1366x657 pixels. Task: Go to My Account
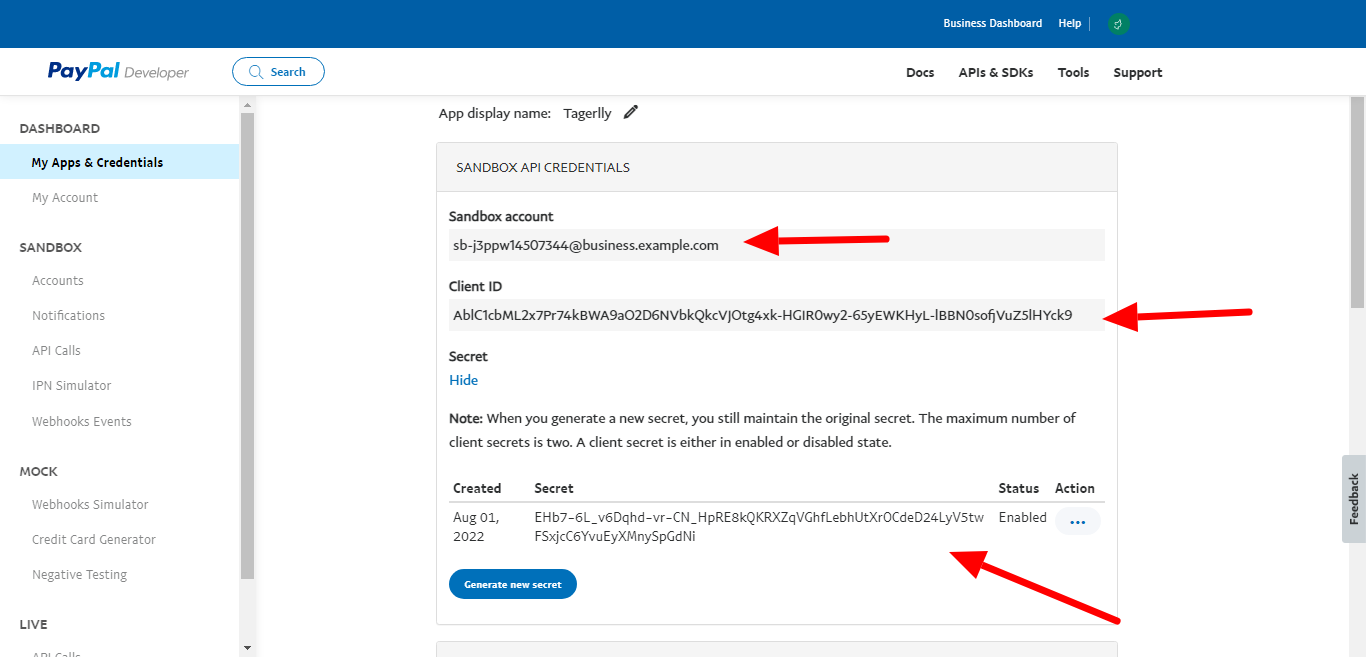(x=65, y=198)
